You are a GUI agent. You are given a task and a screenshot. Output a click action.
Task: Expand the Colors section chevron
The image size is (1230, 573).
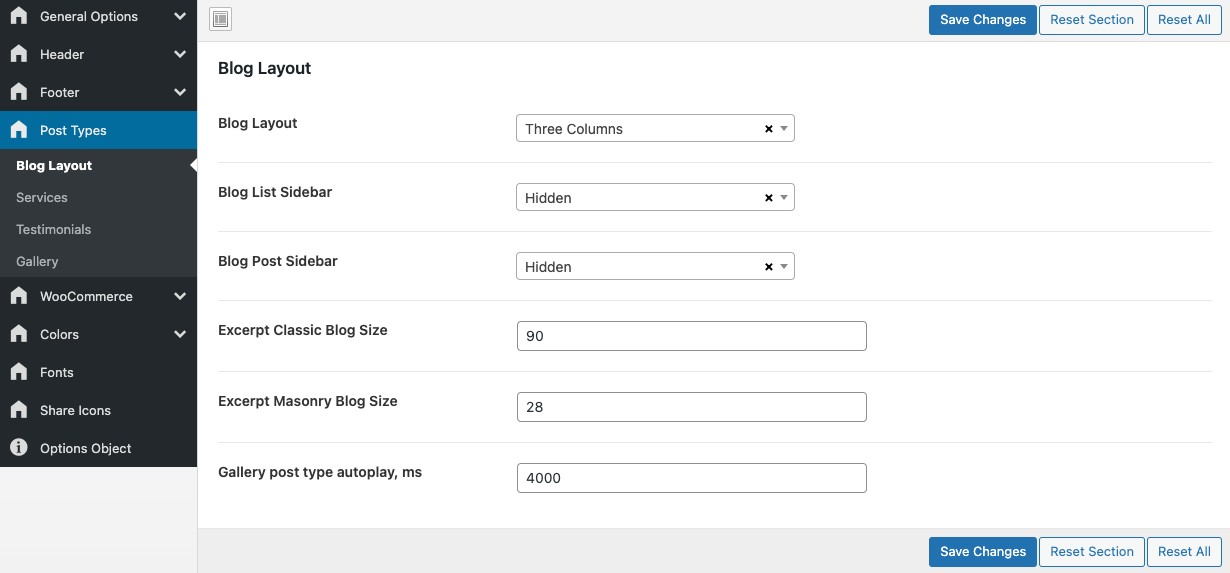pos(180,335)
